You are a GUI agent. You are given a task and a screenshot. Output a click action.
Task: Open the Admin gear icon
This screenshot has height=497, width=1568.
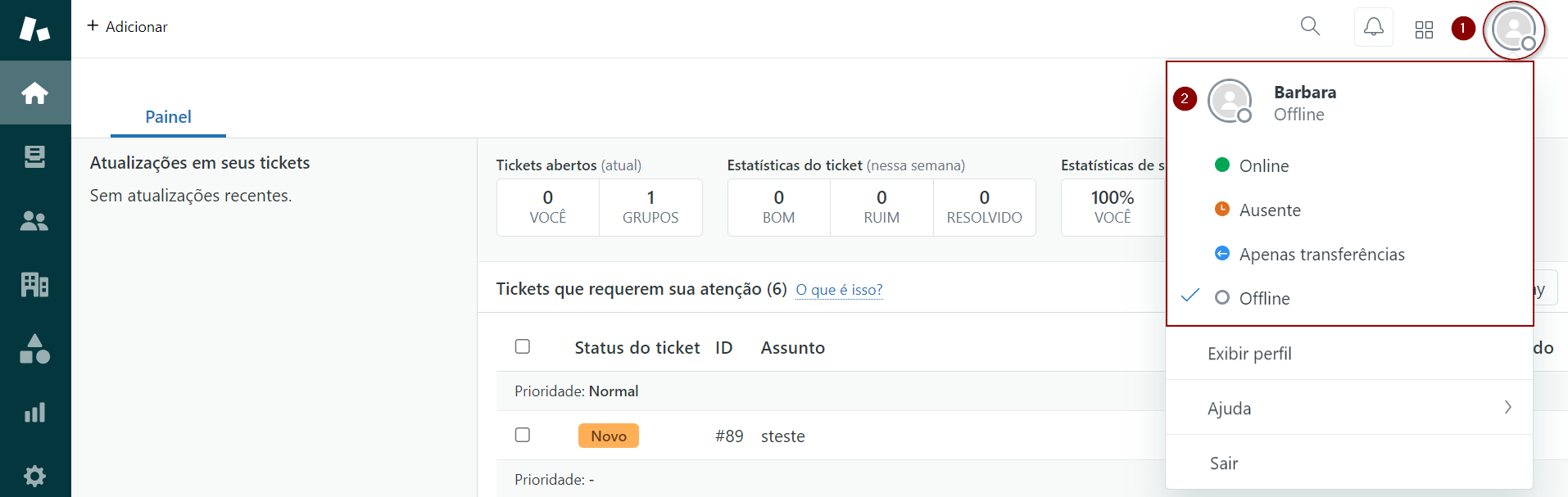[x=34, y=476]
